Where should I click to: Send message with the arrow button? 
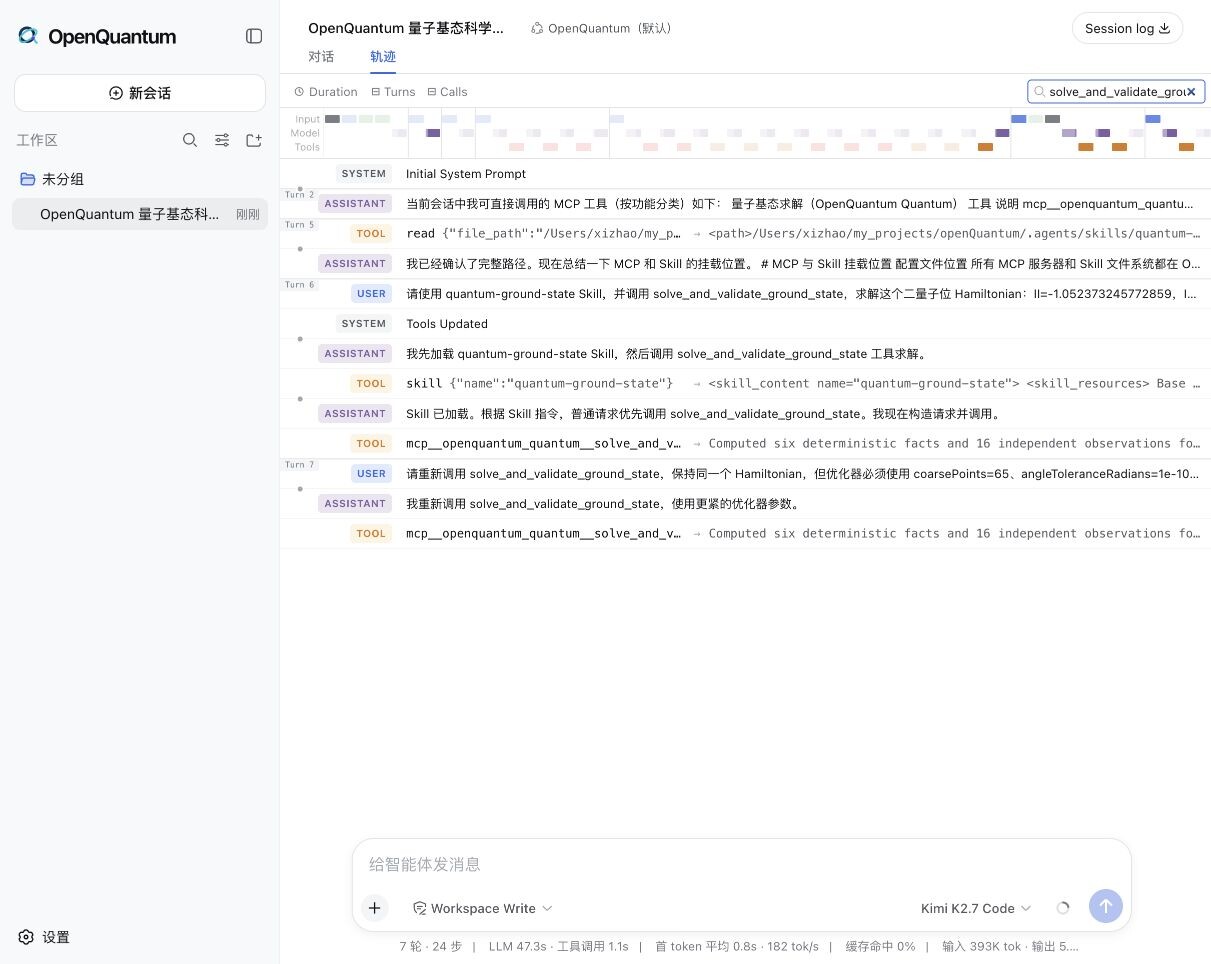[1106, 907]
